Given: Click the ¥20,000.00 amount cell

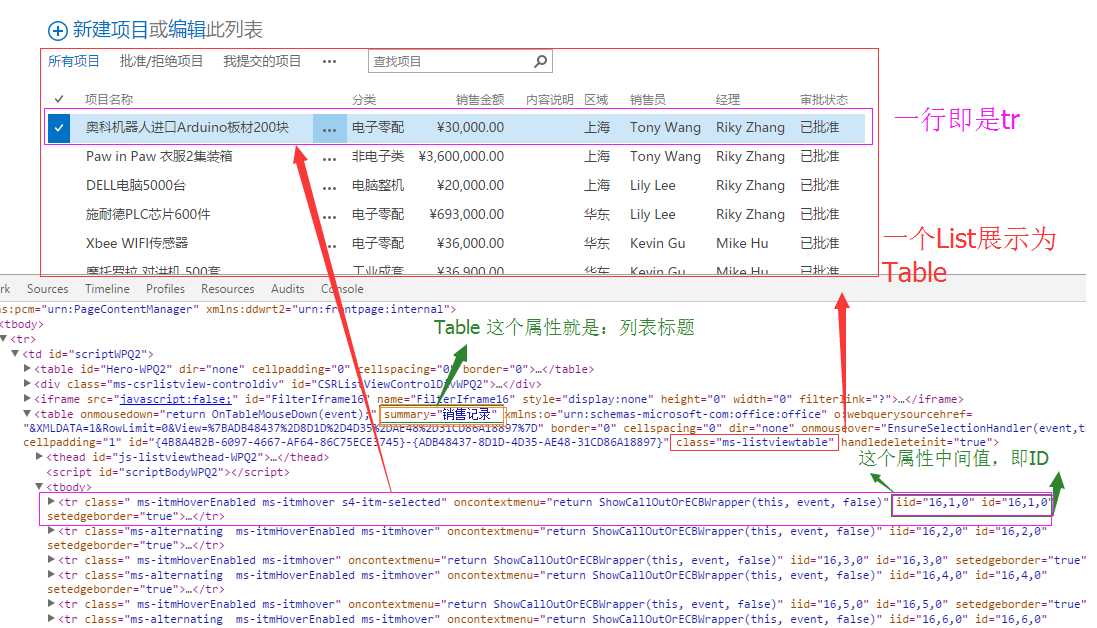Looking at the screenshot, I should 470,186.
